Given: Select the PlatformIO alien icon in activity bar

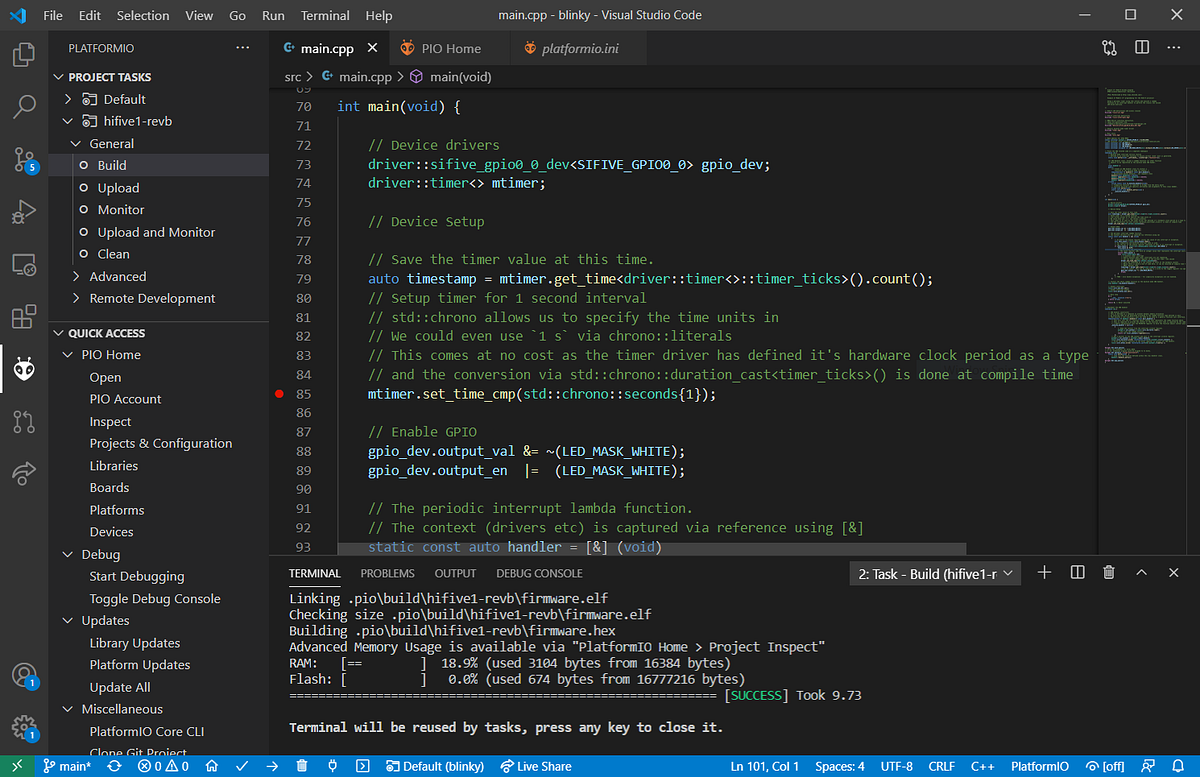Looking at the screenshot, I should (x=23, y=368).
